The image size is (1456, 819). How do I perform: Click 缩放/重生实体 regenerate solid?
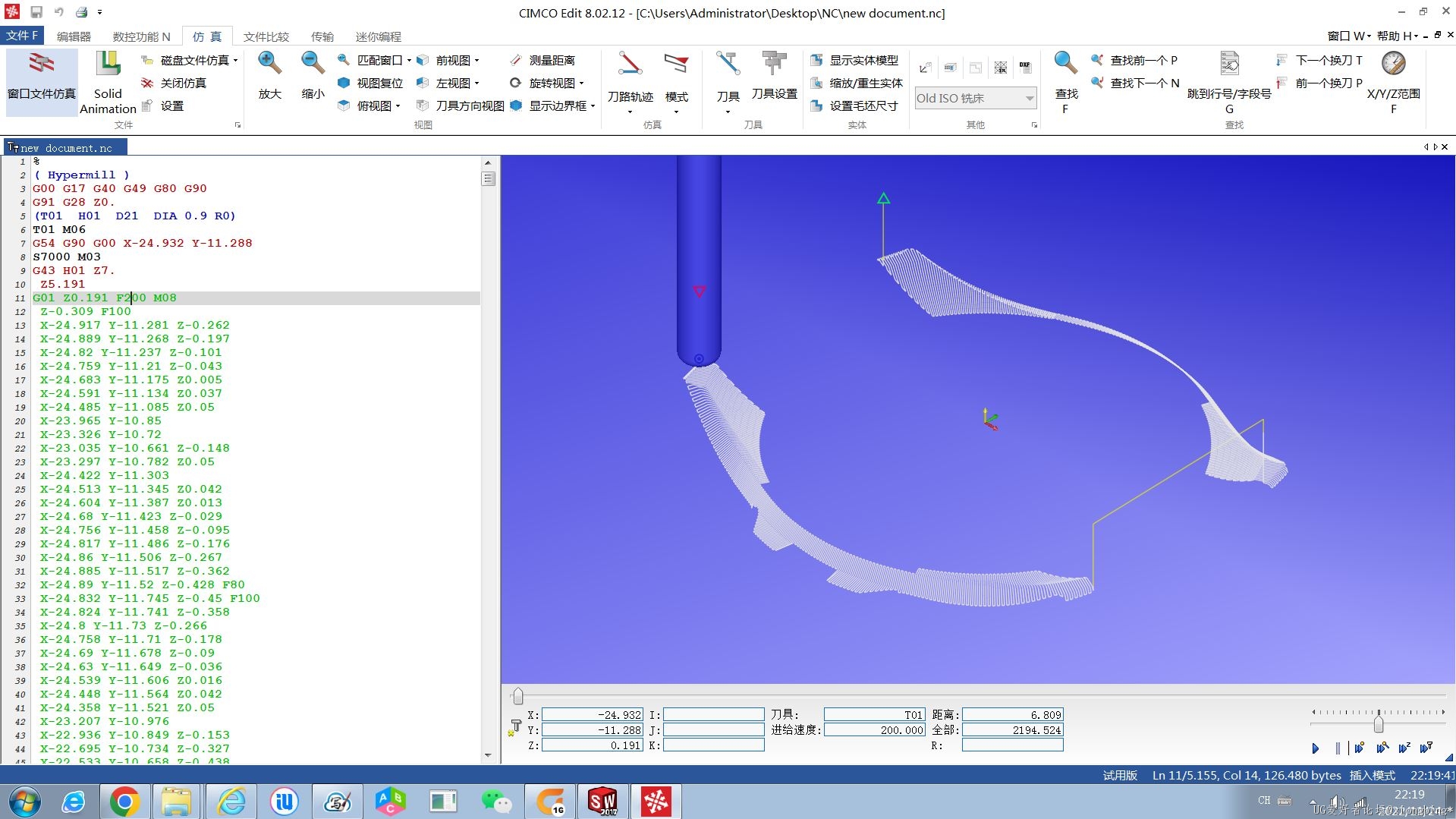pos(857,83)
